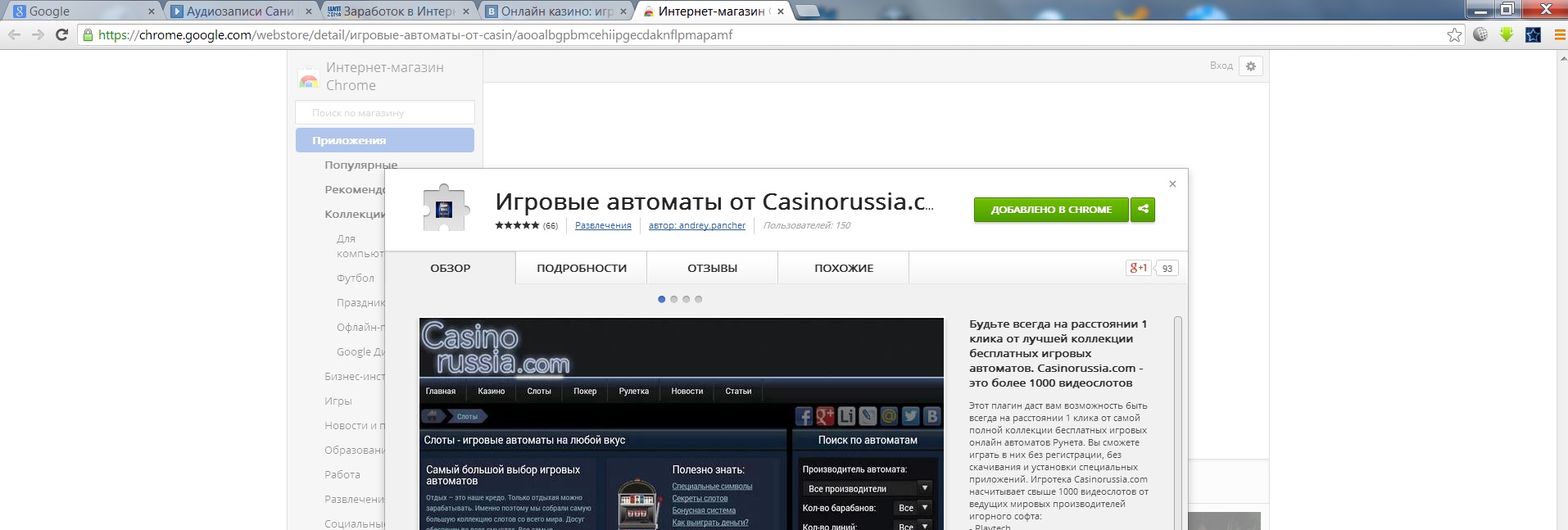Click the Вход sign-in link
1568x530 pixels.
click(1221, 66)
